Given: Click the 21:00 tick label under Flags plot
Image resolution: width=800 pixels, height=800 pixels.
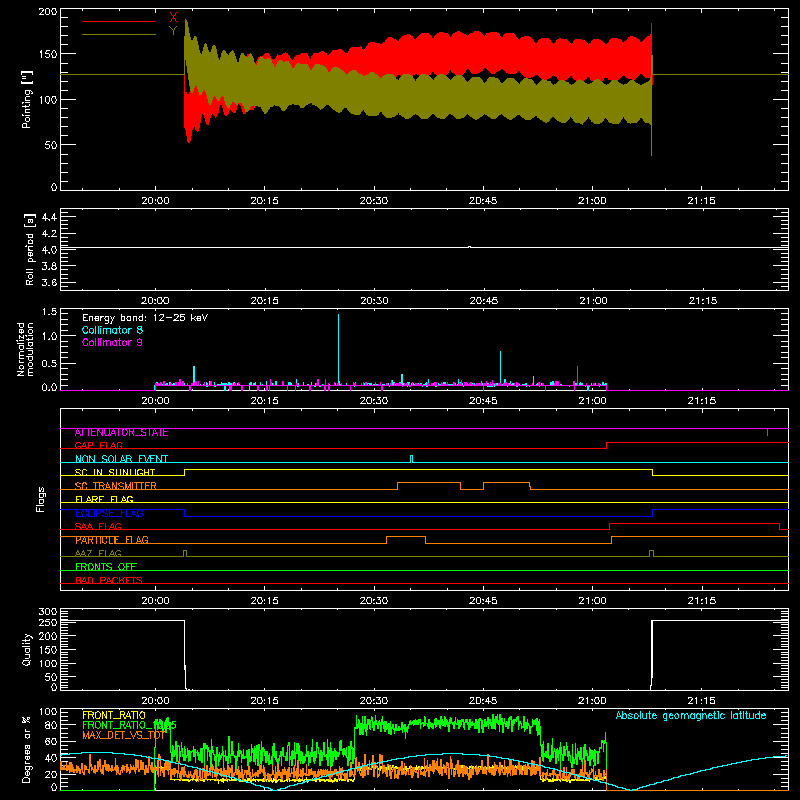Looking at the screenshot, I should pyautogui.click(x=592, y=601).
